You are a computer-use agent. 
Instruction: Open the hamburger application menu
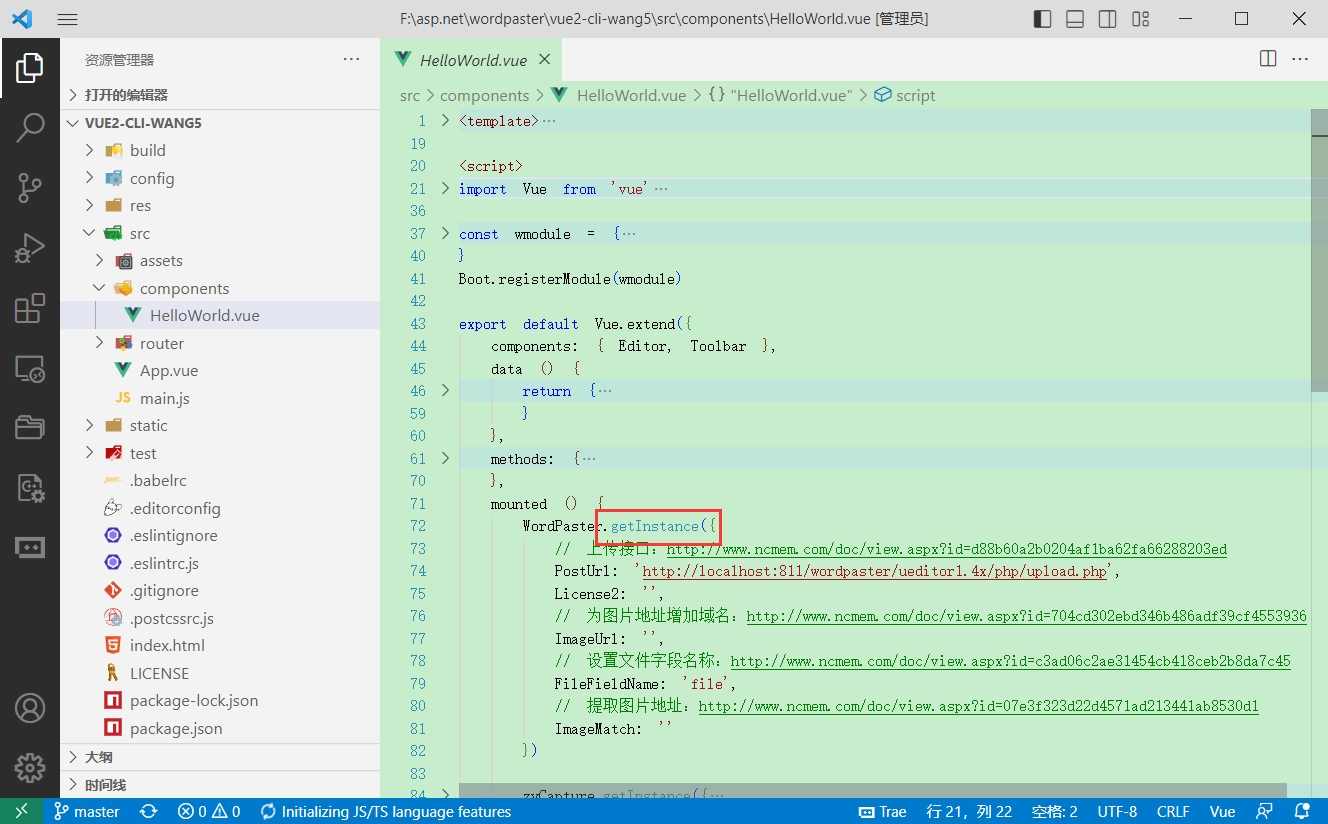(67, 19)
